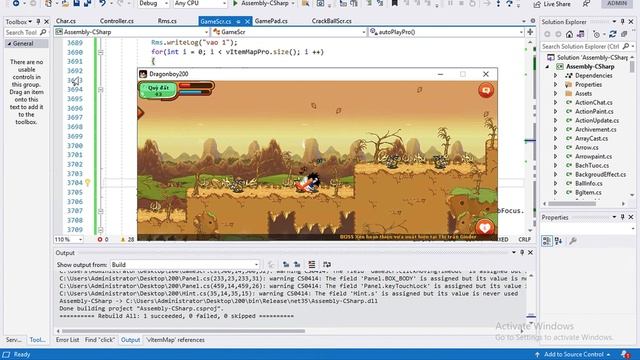Select BachTuoc.cs in Solution Explorer
The height and width of the screenshot is (360, 640).
(592, 165)
